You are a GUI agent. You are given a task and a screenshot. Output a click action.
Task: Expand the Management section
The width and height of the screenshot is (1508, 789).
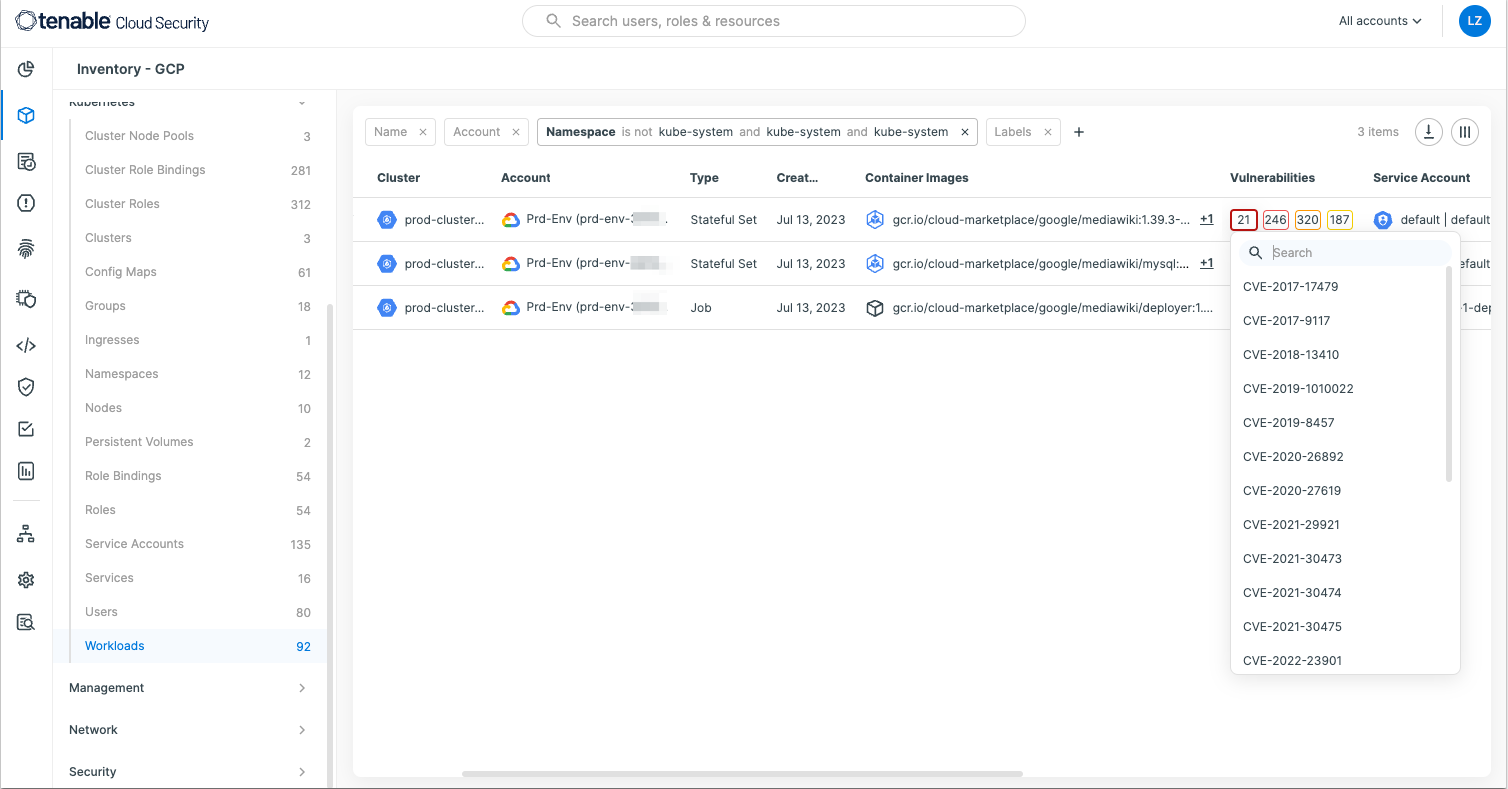189,688
